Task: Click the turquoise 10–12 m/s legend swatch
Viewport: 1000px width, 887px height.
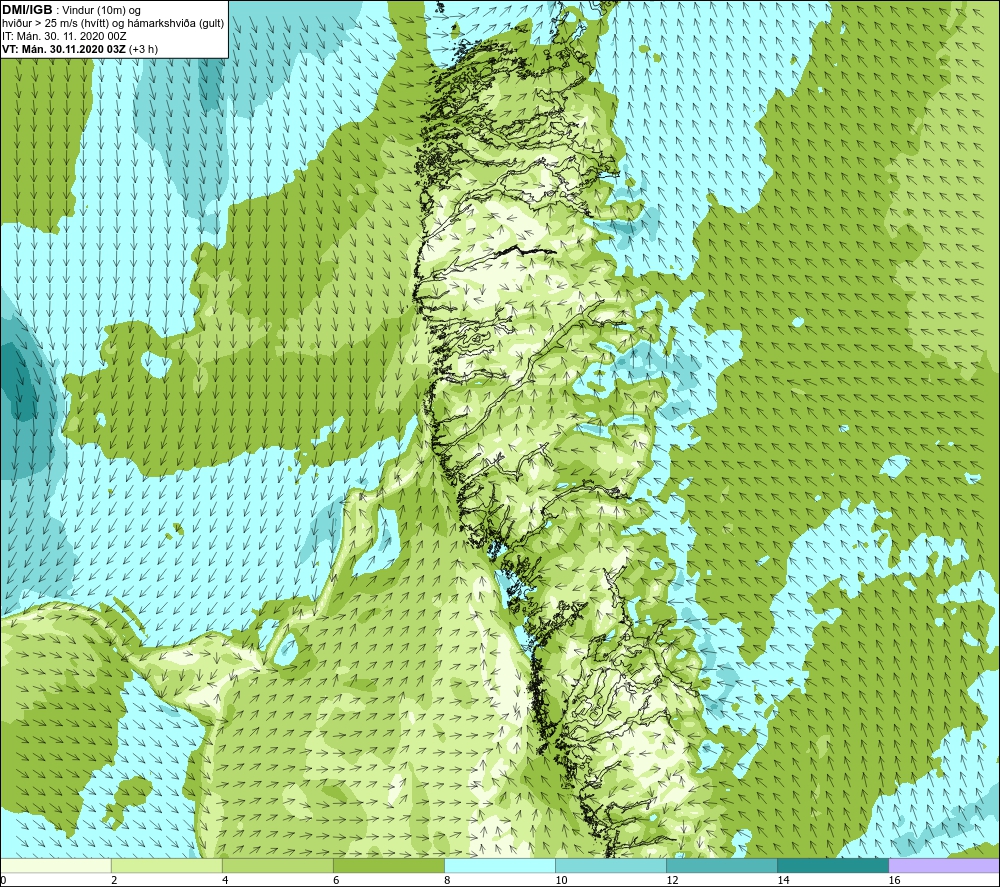Action: tap(611, 865)
